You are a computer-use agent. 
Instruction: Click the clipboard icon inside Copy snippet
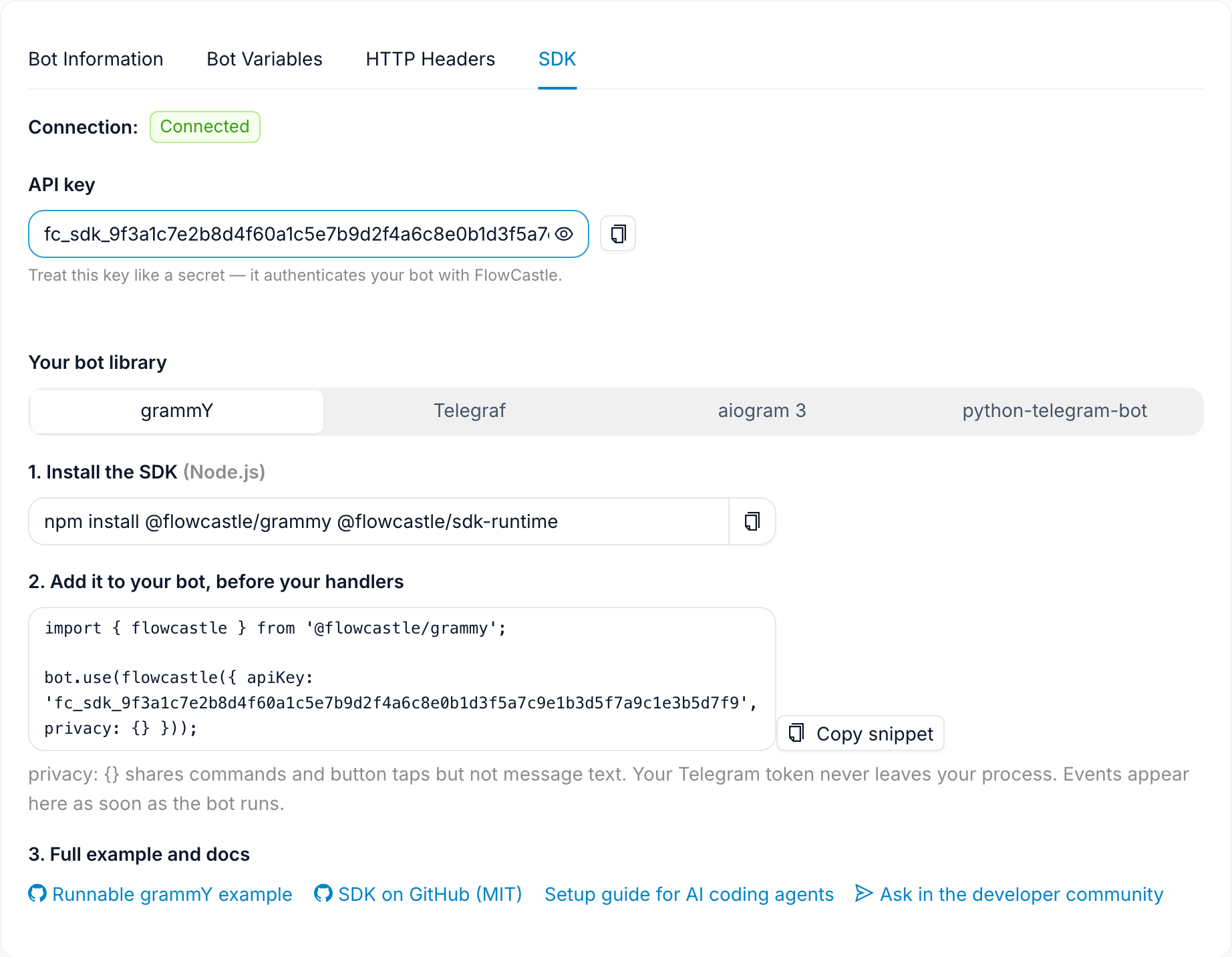[796, 733]
